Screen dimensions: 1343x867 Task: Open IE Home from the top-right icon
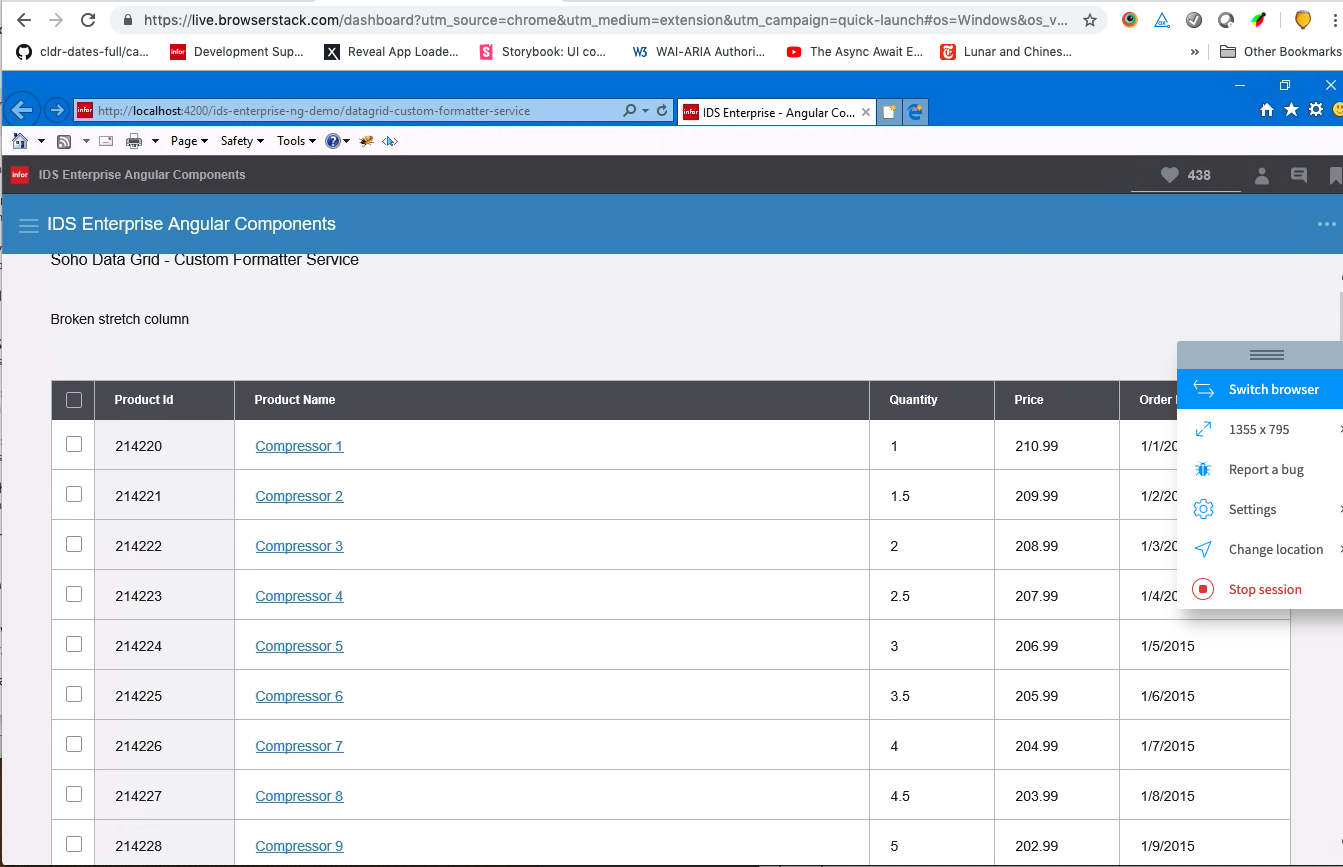tap(1267, 110)
